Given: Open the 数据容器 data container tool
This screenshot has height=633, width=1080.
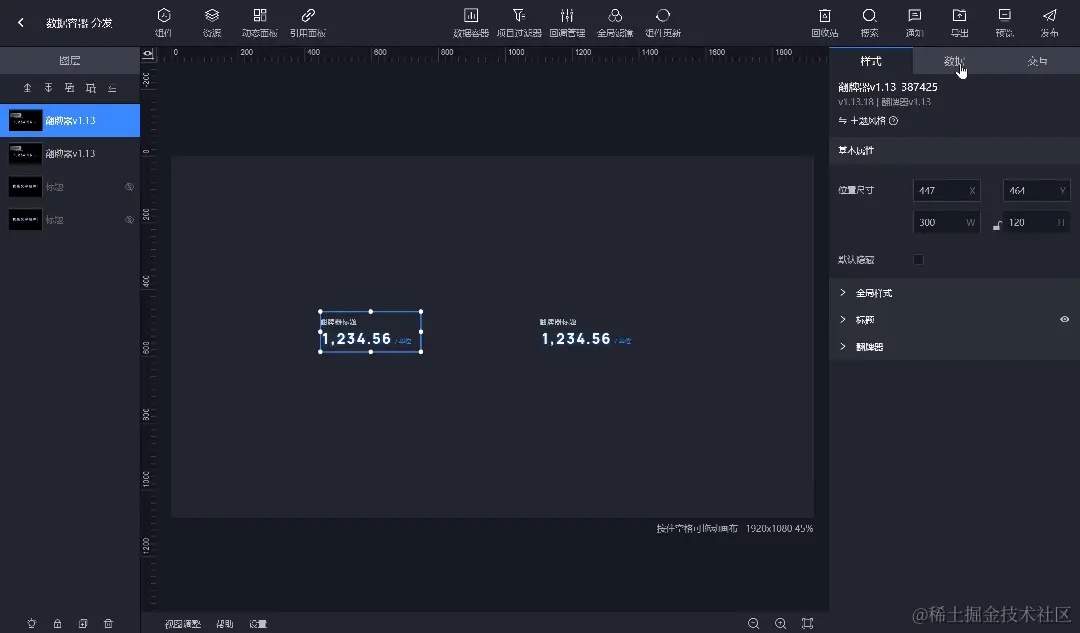Looking at the screenshot, I should pos(471,22).
